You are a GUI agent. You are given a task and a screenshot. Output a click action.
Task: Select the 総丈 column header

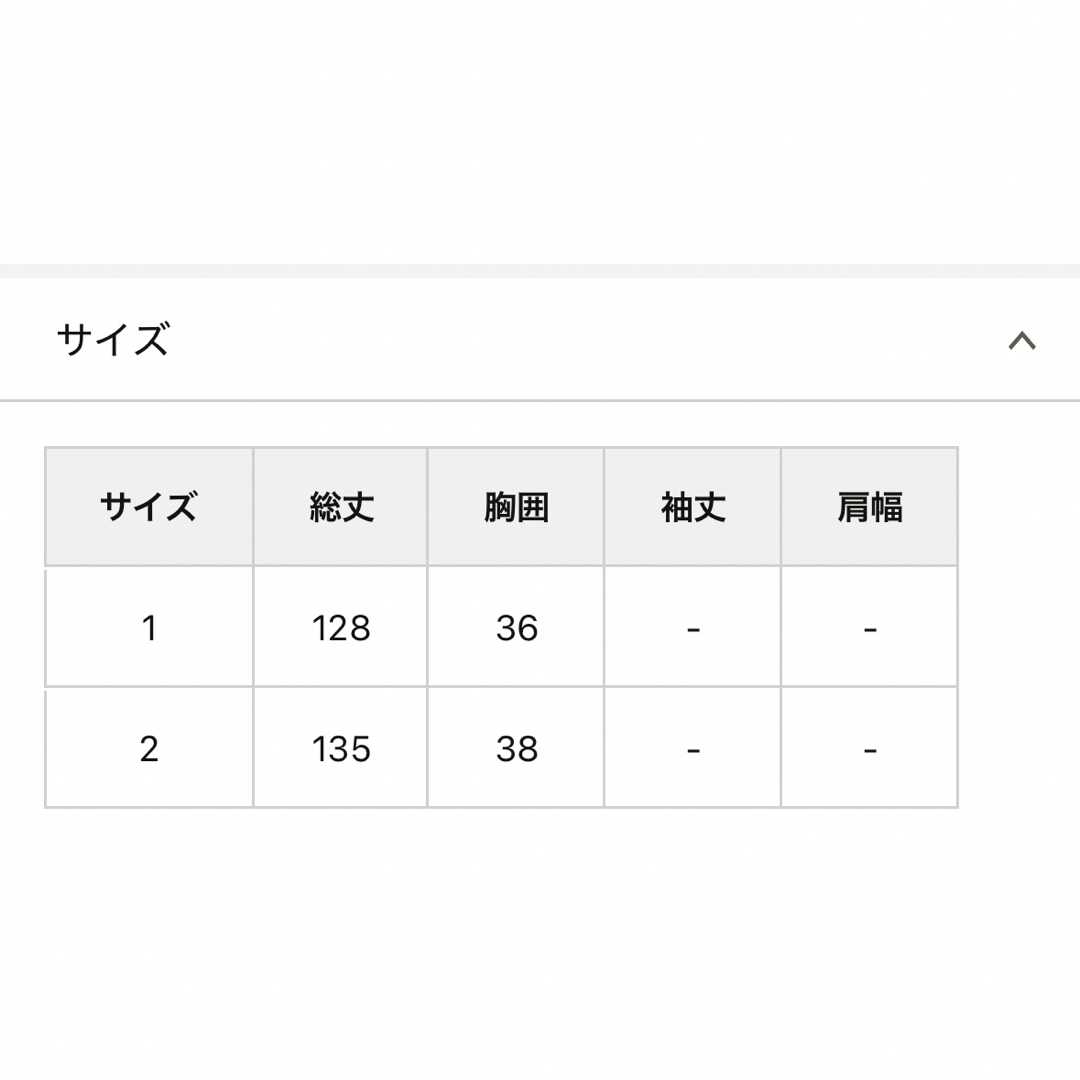[x=340, y=507]
